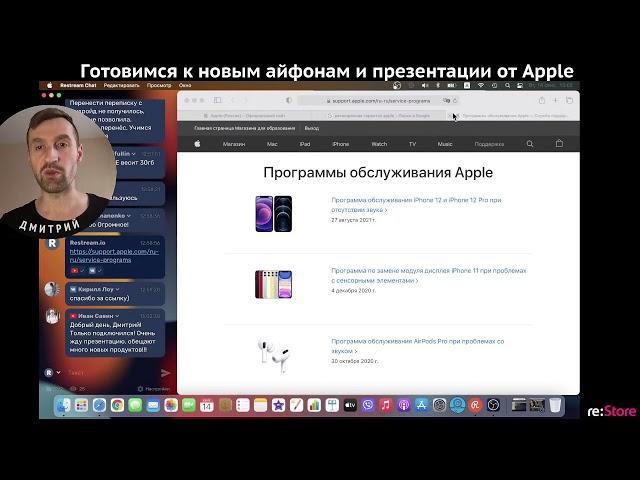640x480 pixels.
Task: Open iPad in the Apple navigation
Action: [305, 144]
